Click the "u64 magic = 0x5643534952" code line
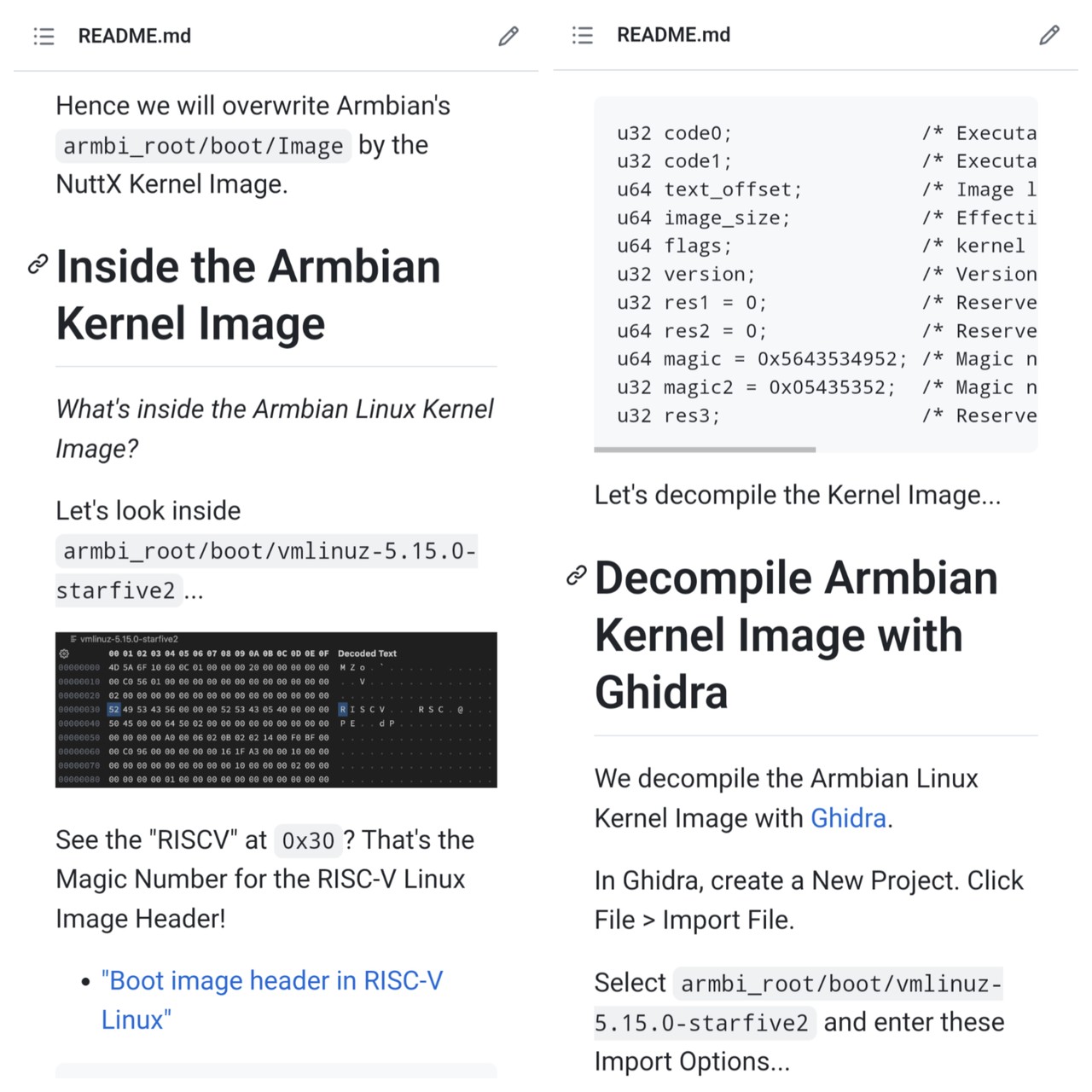The width and height of the screenshot is (1092, 1092). click(x=761, y=359)
